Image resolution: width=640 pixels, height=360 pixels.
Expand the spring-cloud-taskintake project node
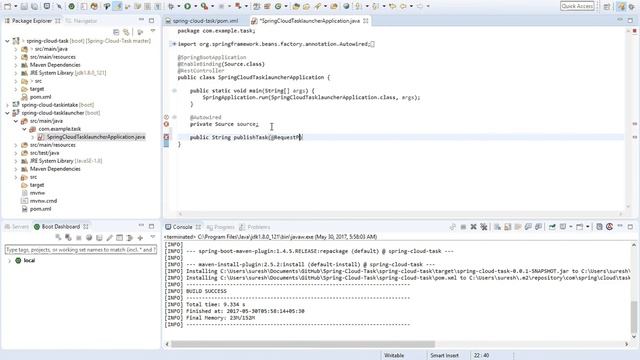pos(7,105)
